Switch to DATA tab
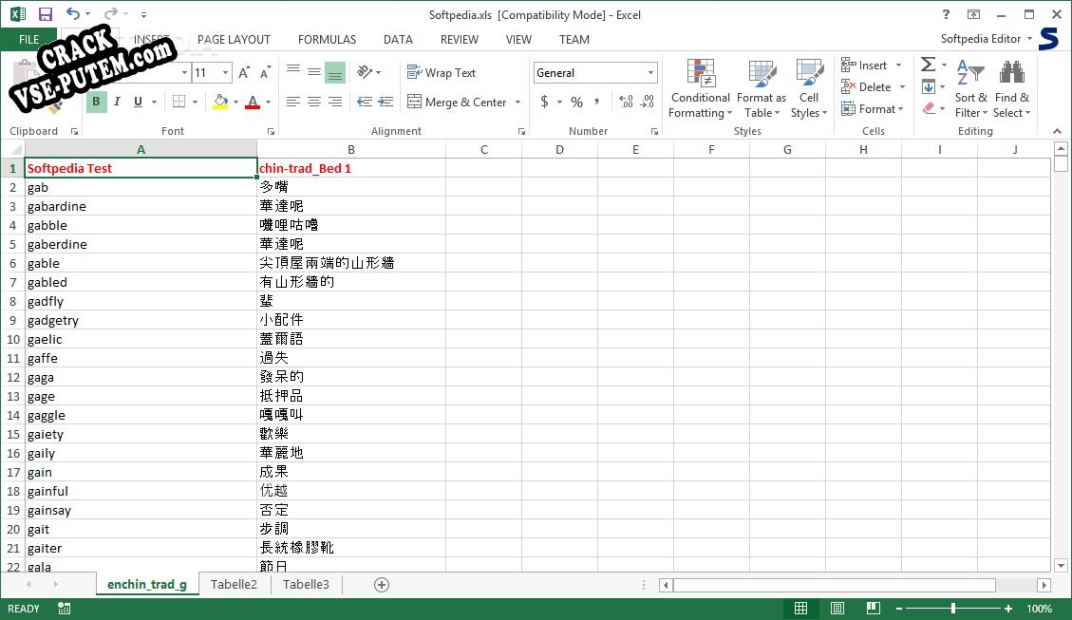 coord(398,40)
